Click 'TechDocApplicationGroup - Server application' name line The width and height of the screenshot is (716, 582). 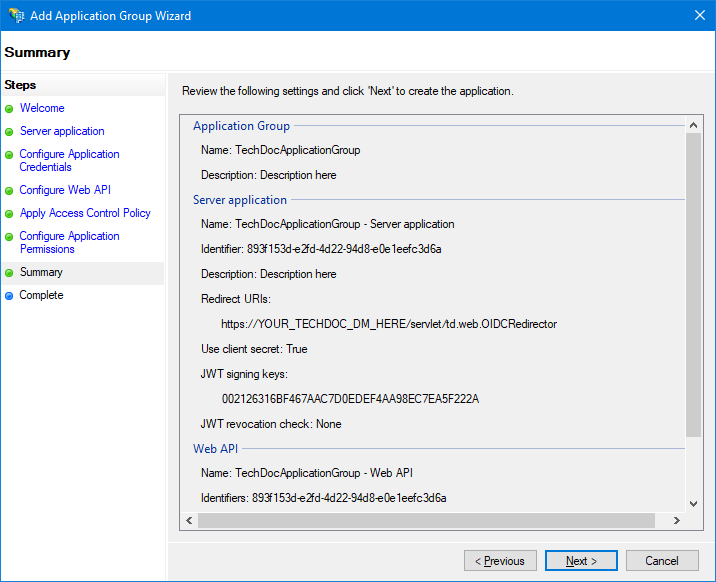327,224
